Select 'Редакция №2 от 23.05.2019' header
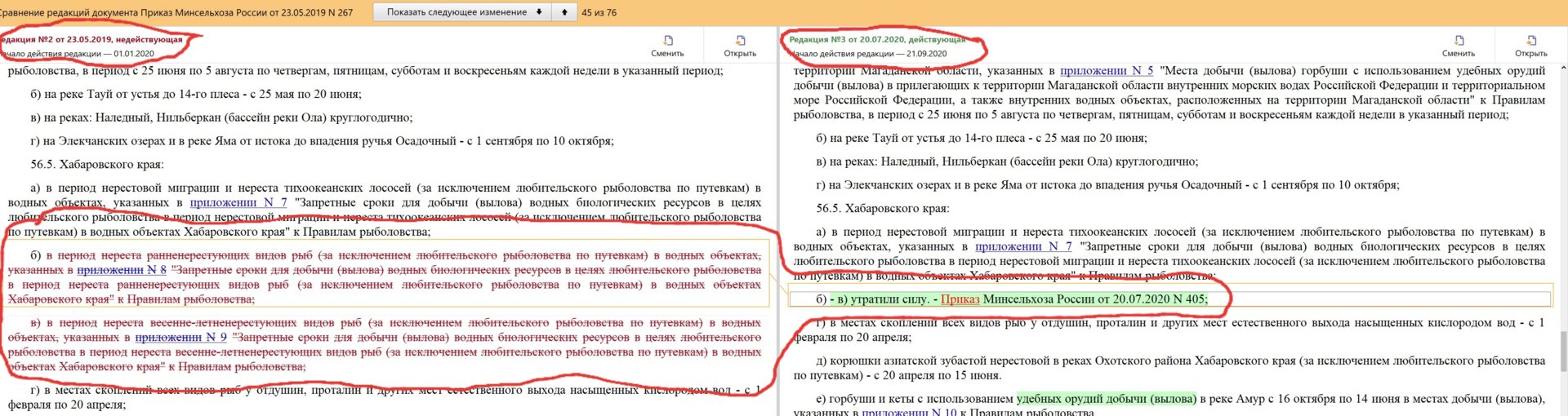The image size is (1568, 416). (x=91, y=39)
